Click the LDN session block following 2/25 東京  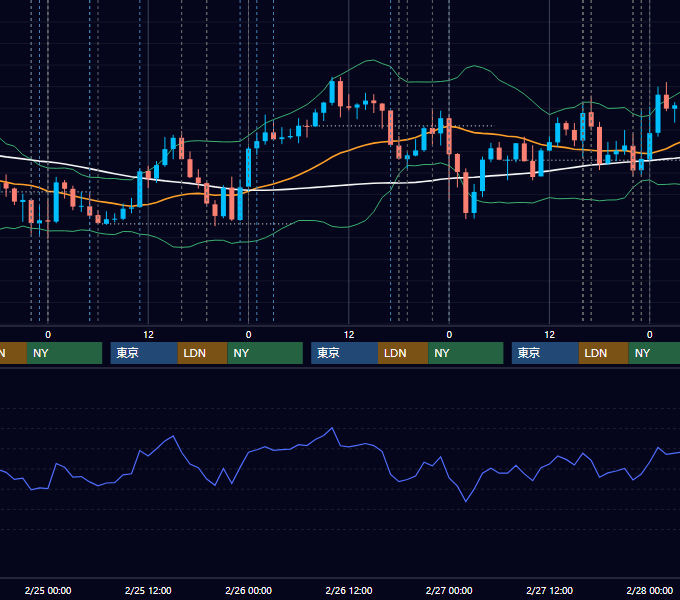tap(203, 353)
